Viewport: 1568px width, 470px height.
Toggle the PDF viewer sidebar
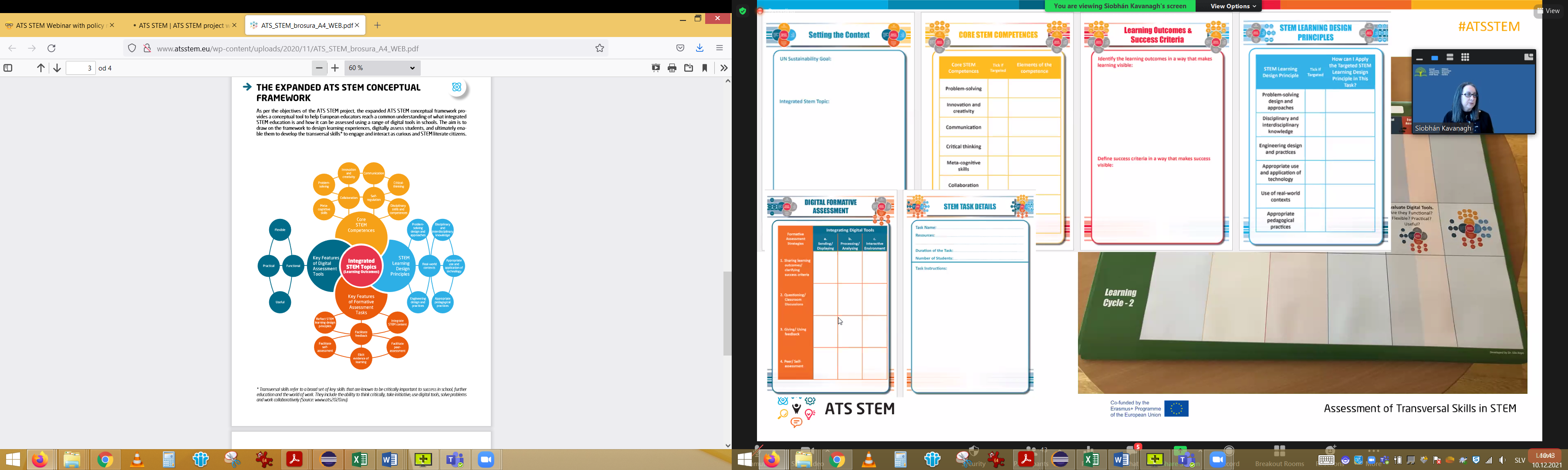pos(9,68)
